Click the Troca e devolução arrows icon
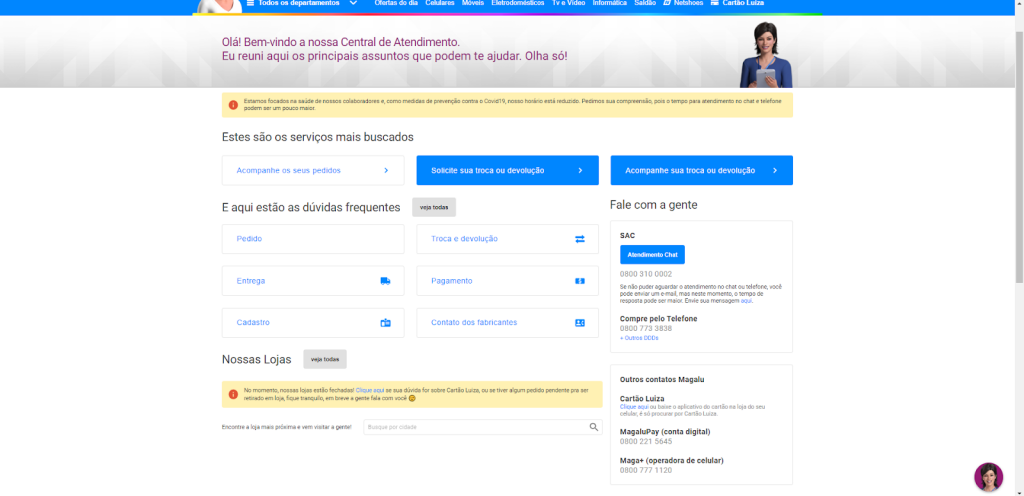1024x496 pixels. point(580,239)
